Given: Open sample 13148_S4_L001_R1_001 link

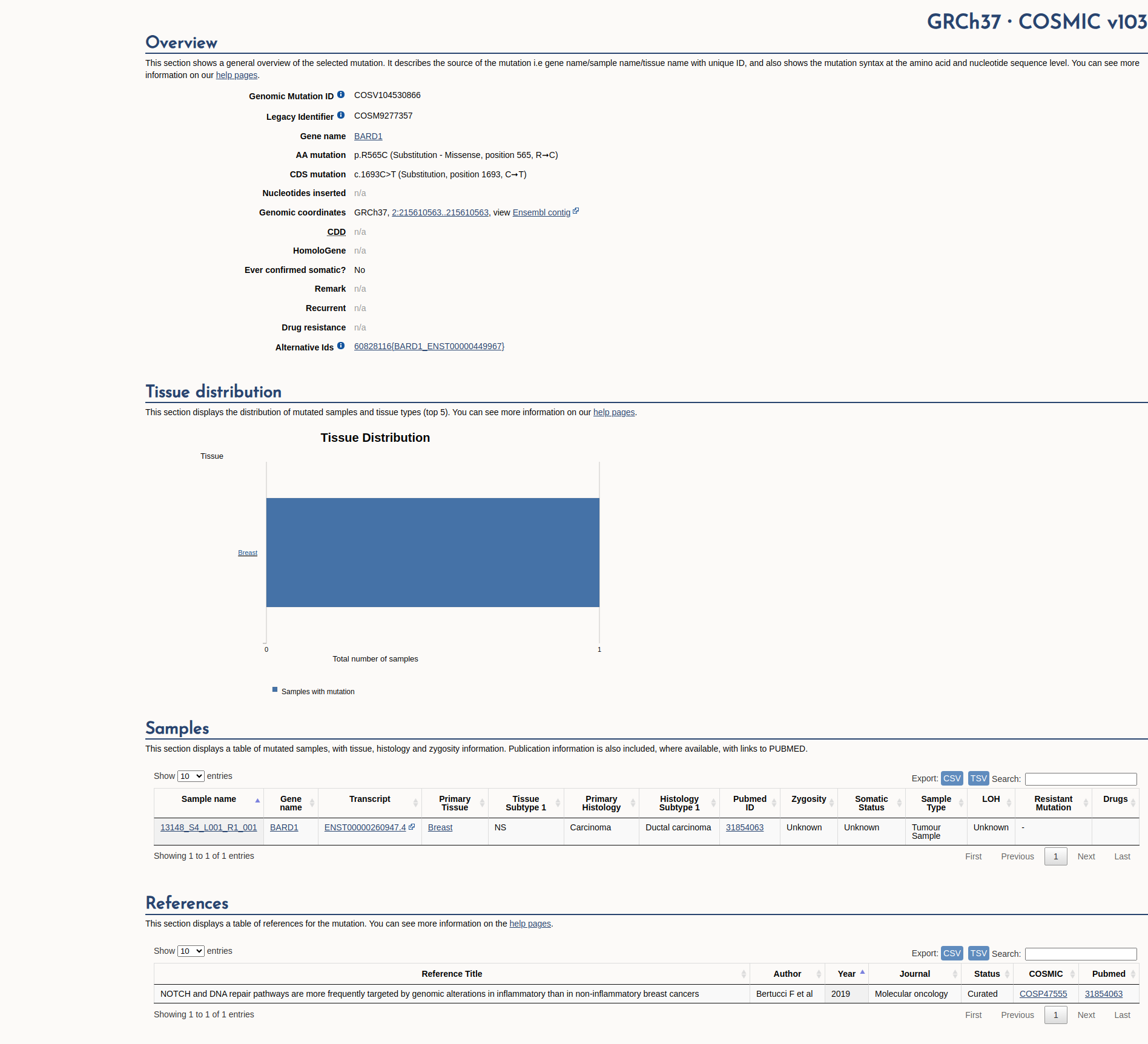Looking at the screenshot, I should pos(208,827).
